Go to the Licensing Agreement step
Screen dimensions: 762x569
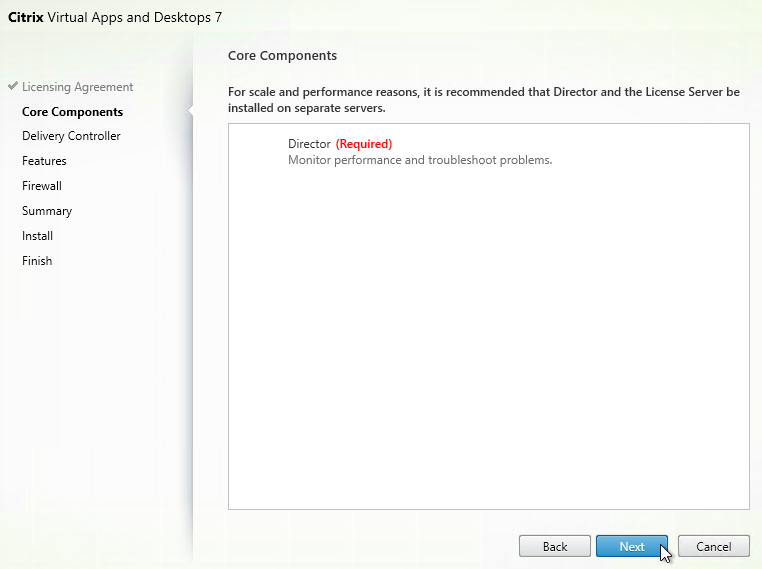click(x=77, y=87)
